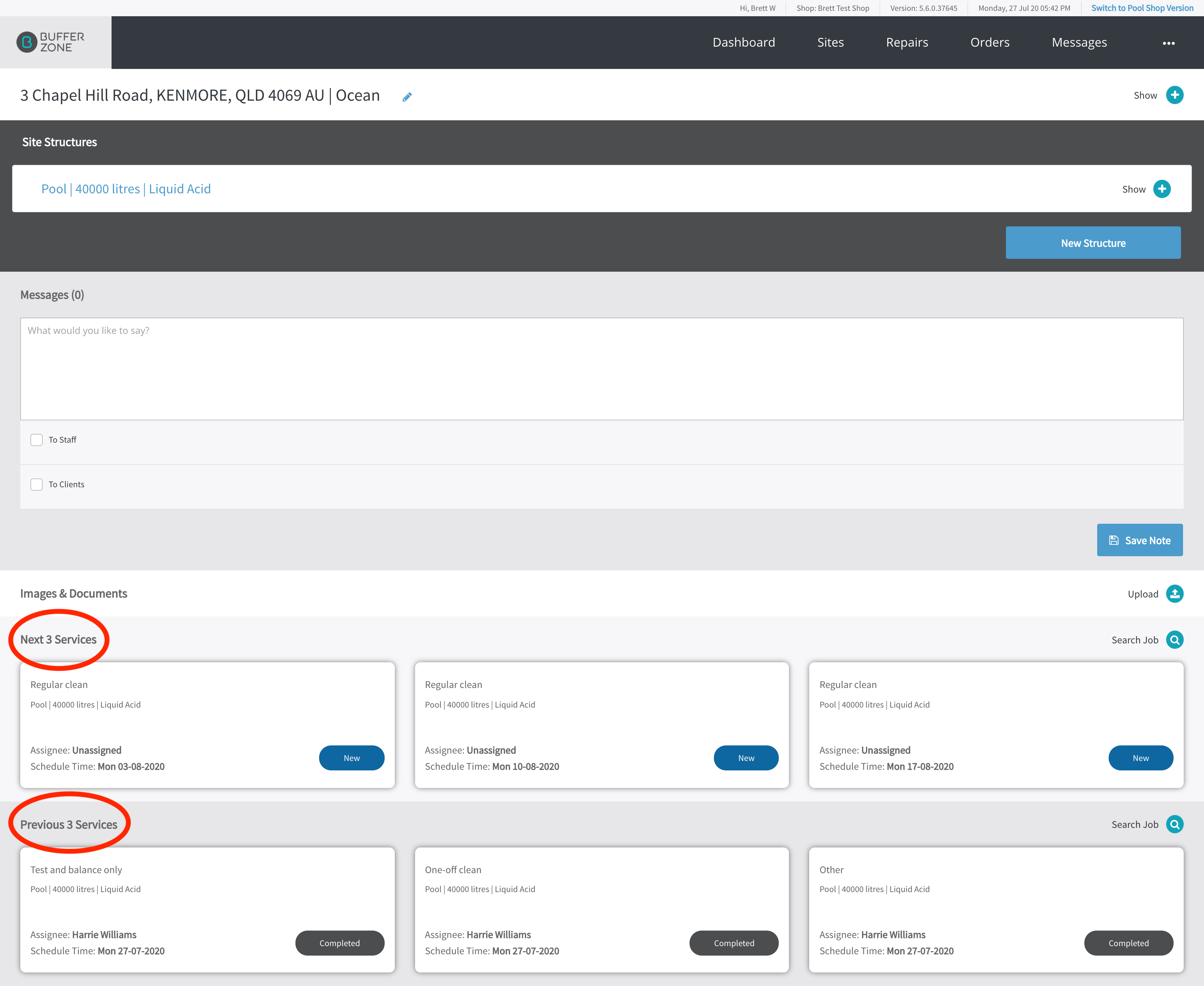Click Version: 5.6.0.37645 text
Viewport: 1204px width, 986px height.
pos(923,8)
